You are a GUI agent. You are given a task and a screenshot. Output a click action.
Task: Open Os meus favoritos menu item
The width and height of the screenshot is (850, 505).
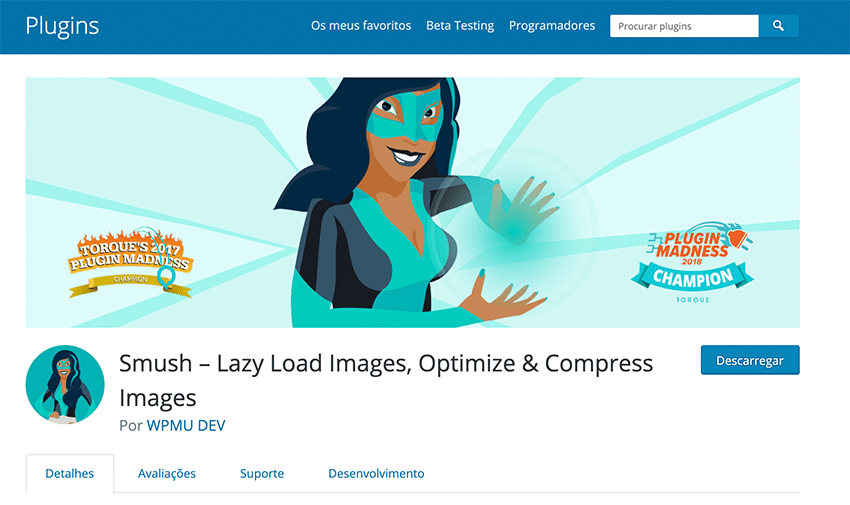click(361, 25)
